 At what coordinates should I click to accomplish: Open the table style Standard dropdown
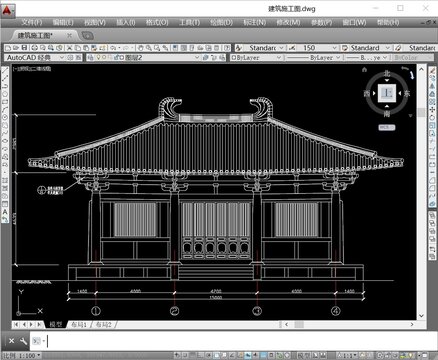click(387, 48)
